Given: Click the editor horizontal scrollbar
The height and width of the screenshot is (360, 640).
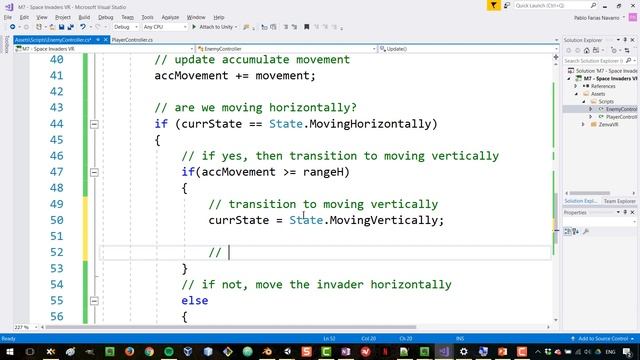Looking at the screenshot, I should coord(231,327).
